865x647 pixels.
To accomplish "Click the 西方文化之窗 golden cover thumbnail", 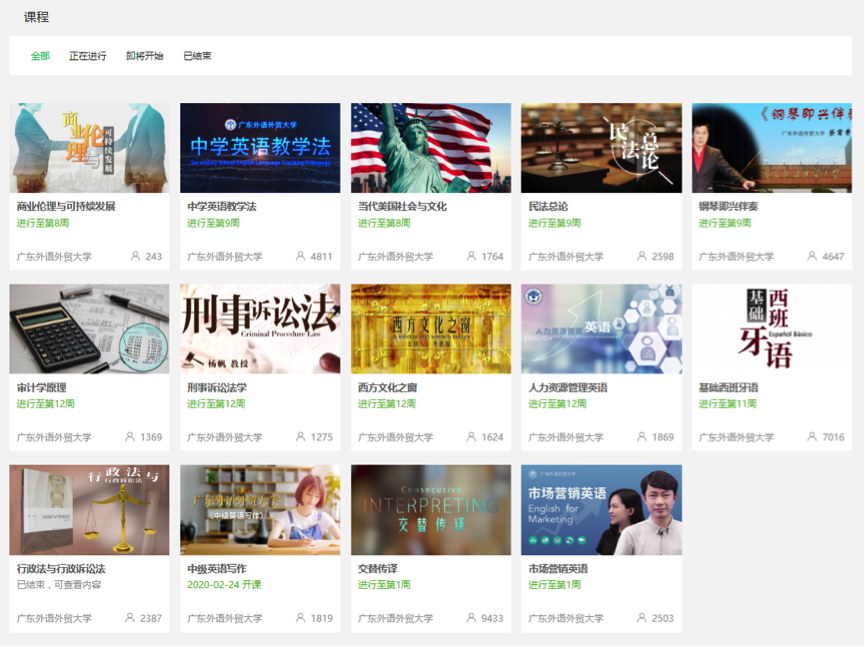I will (x=431, y=329).
